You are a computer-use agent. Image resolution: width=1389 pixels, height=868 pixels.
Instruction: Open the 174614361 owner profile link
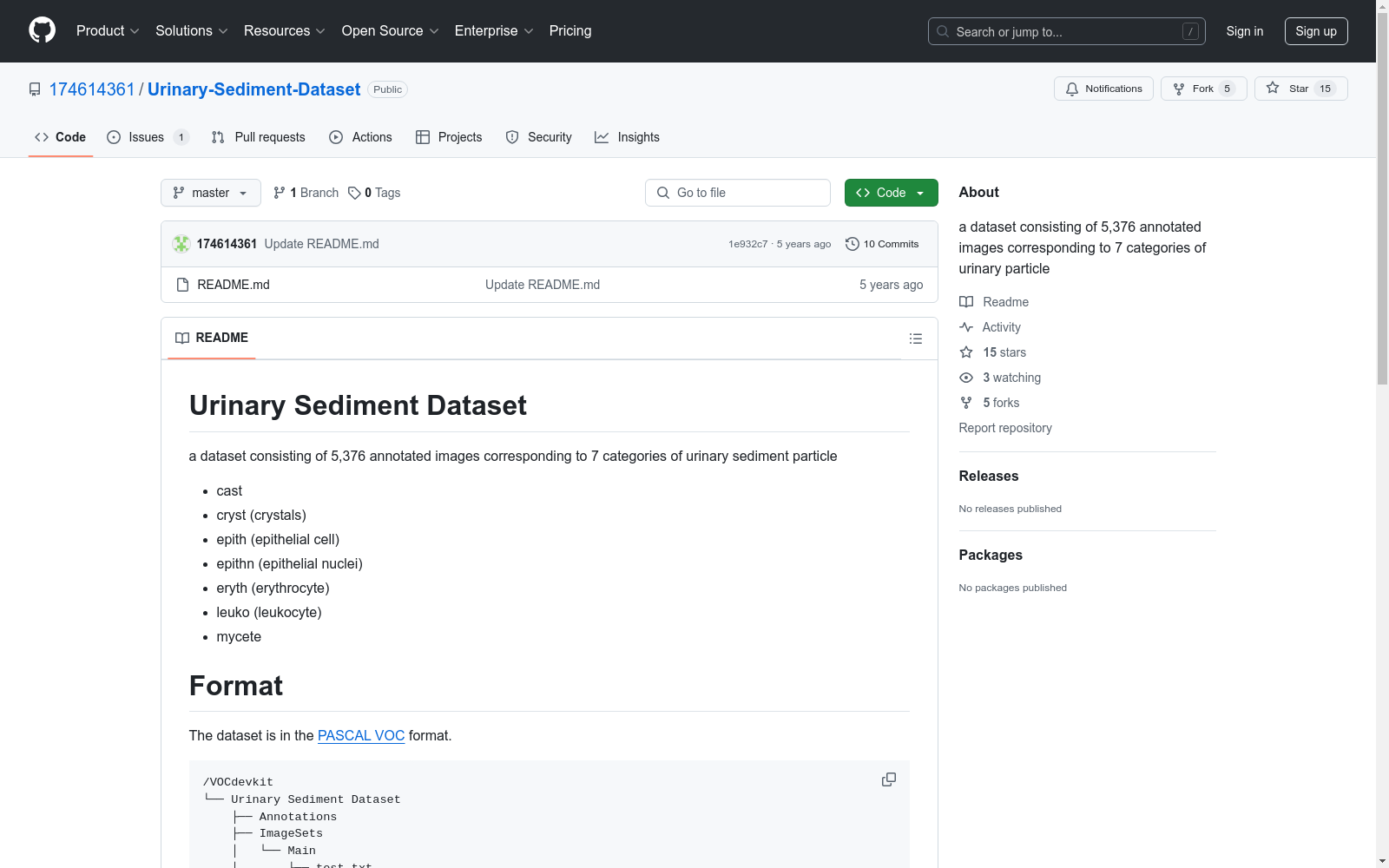pos(92,89)
